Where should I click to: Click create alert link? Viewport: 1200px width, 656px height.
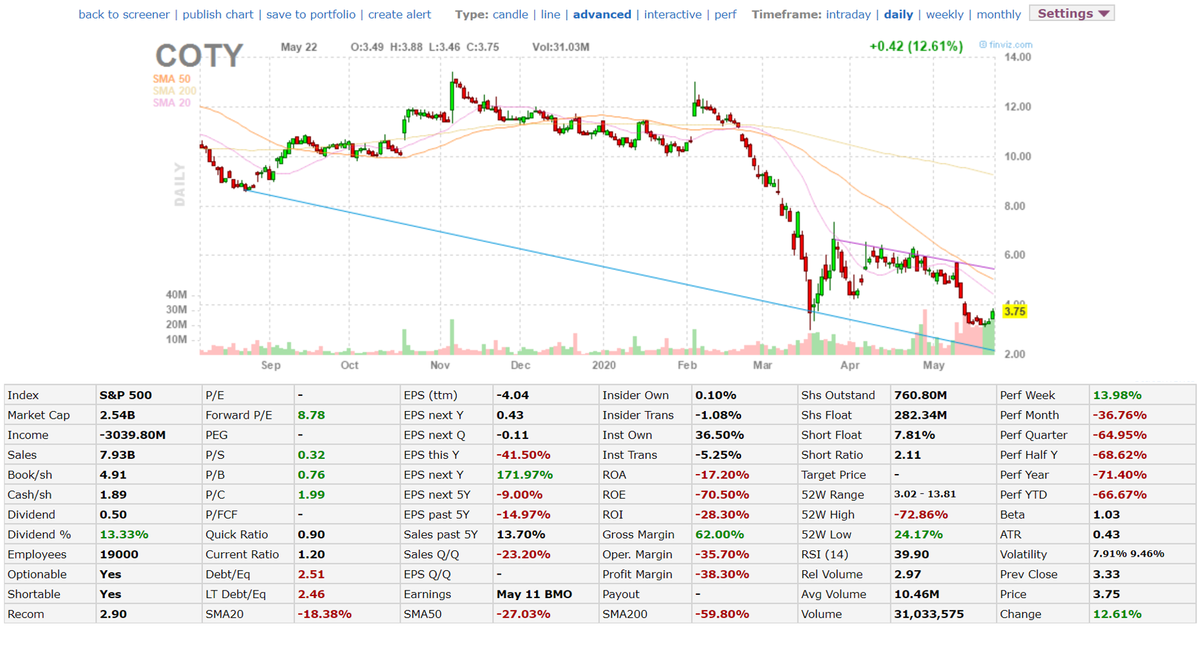pos(400,14)
